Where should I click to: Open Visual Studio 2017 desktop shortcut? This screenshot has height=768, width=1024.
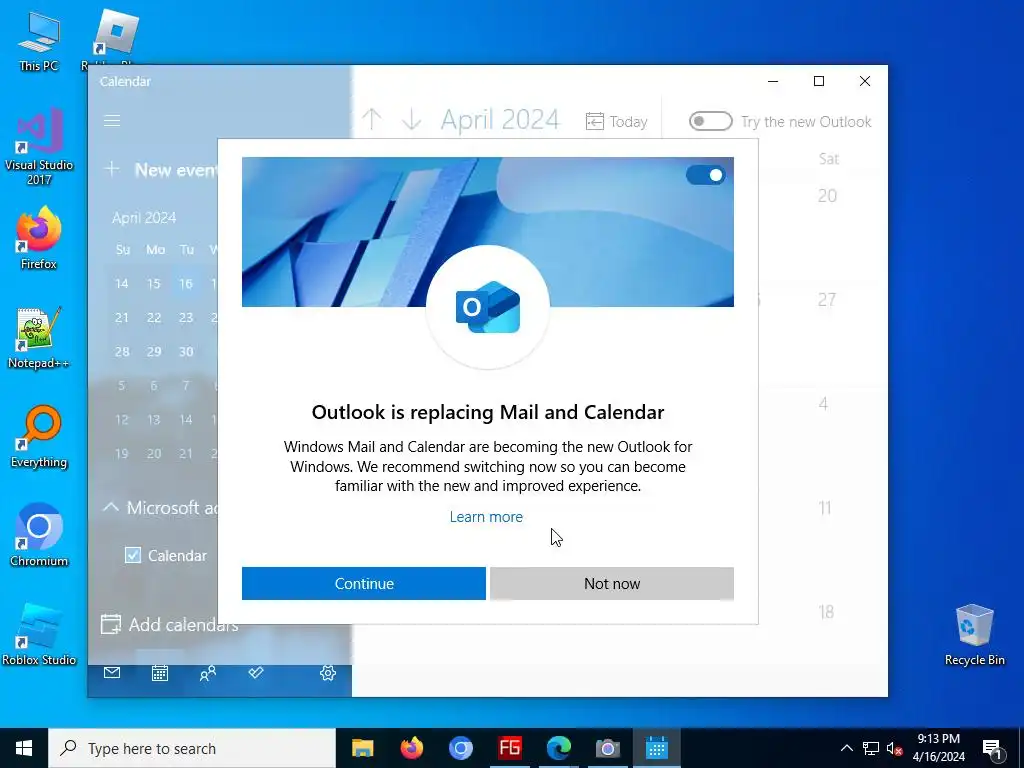coord(39,146)
